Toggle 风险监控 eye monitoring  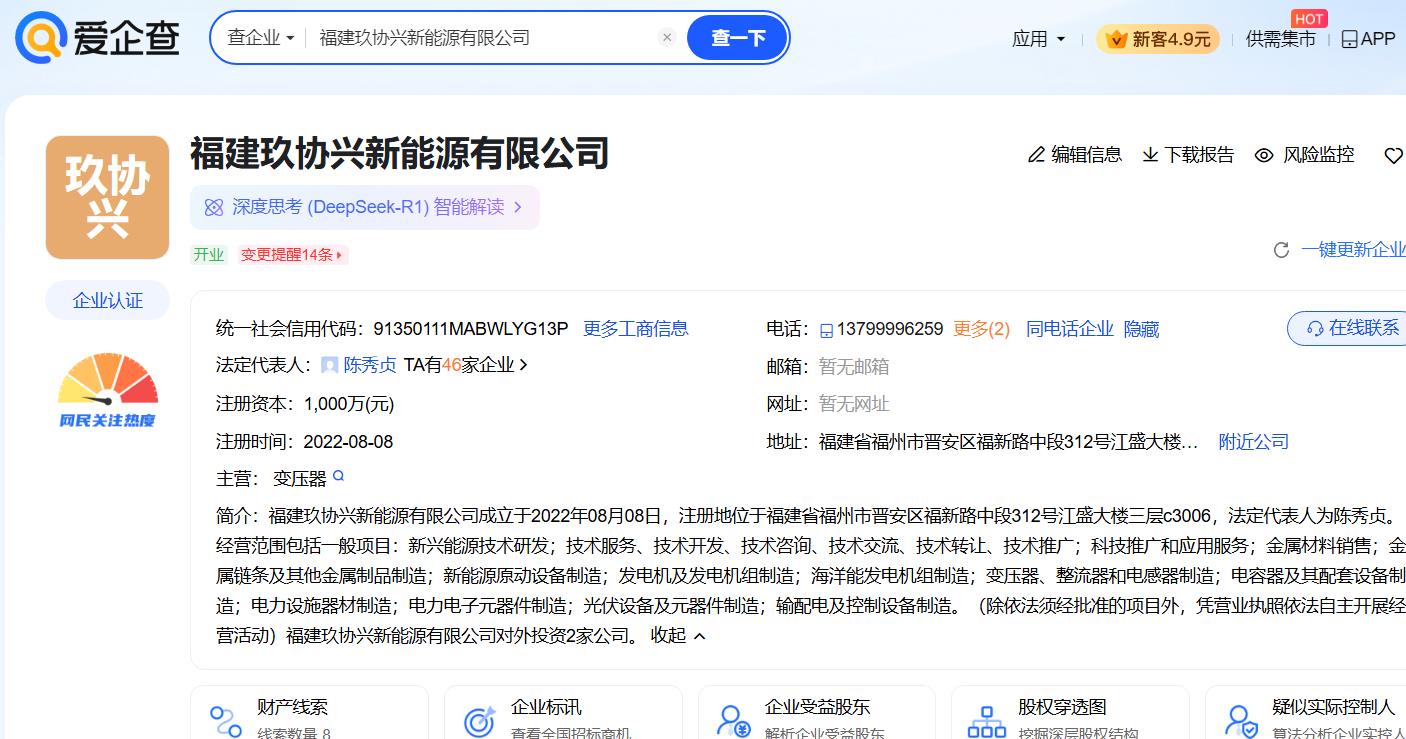pos(1264,155)
